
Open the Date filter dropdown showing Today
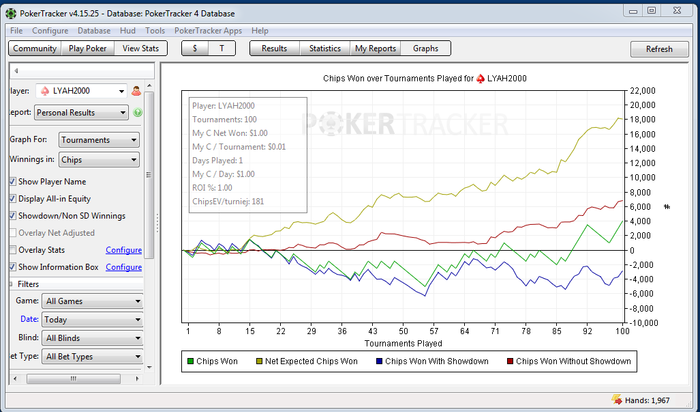coord(92,320)
